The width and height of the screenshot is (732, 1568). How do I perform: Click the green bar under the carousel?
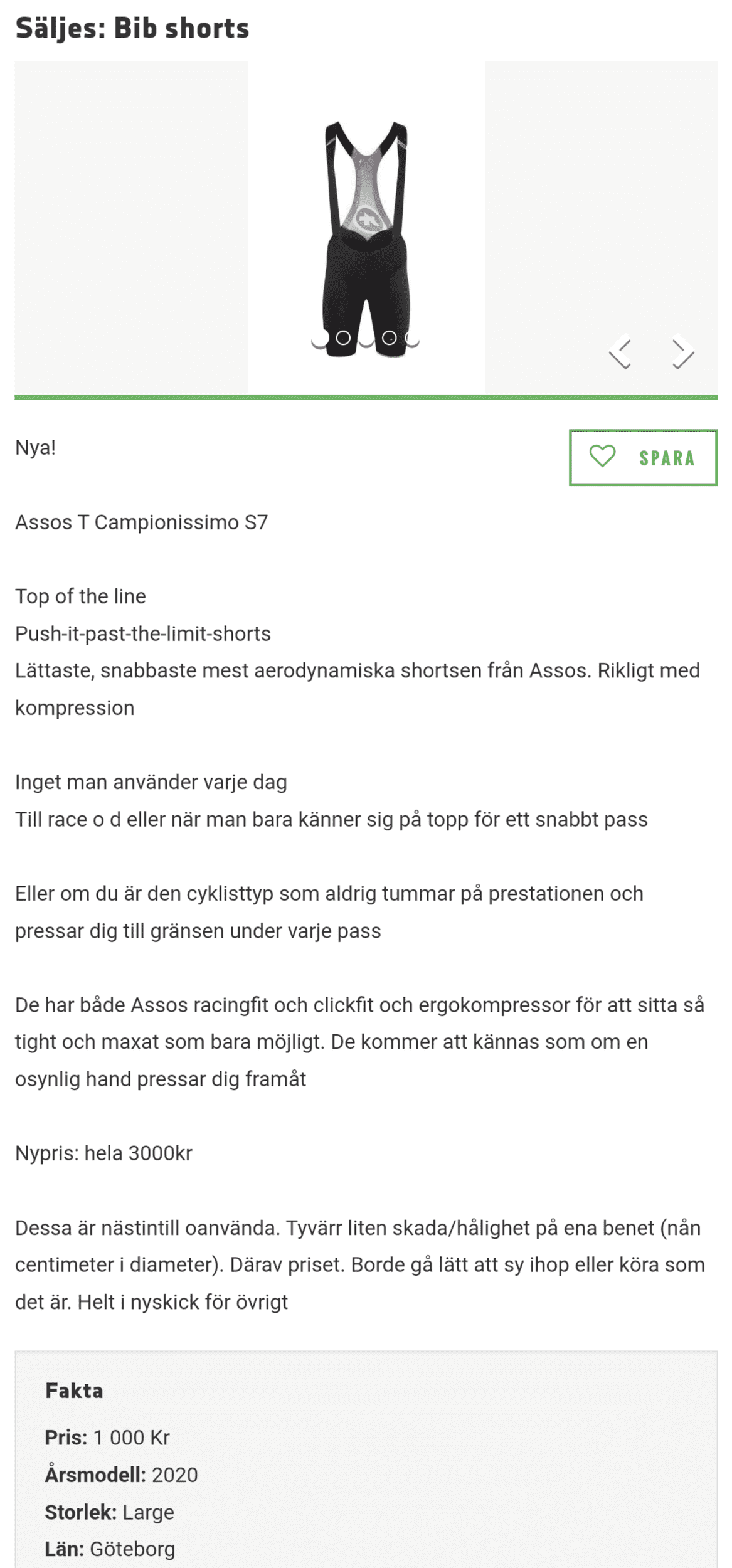tap(366, 397)
